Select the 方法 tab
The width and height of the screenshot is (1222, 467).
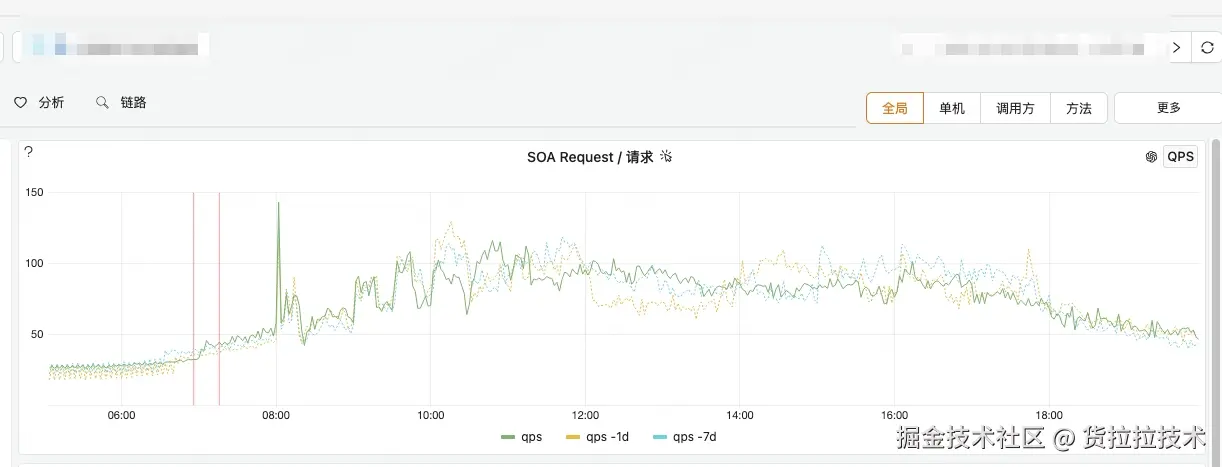point(1079,108)
